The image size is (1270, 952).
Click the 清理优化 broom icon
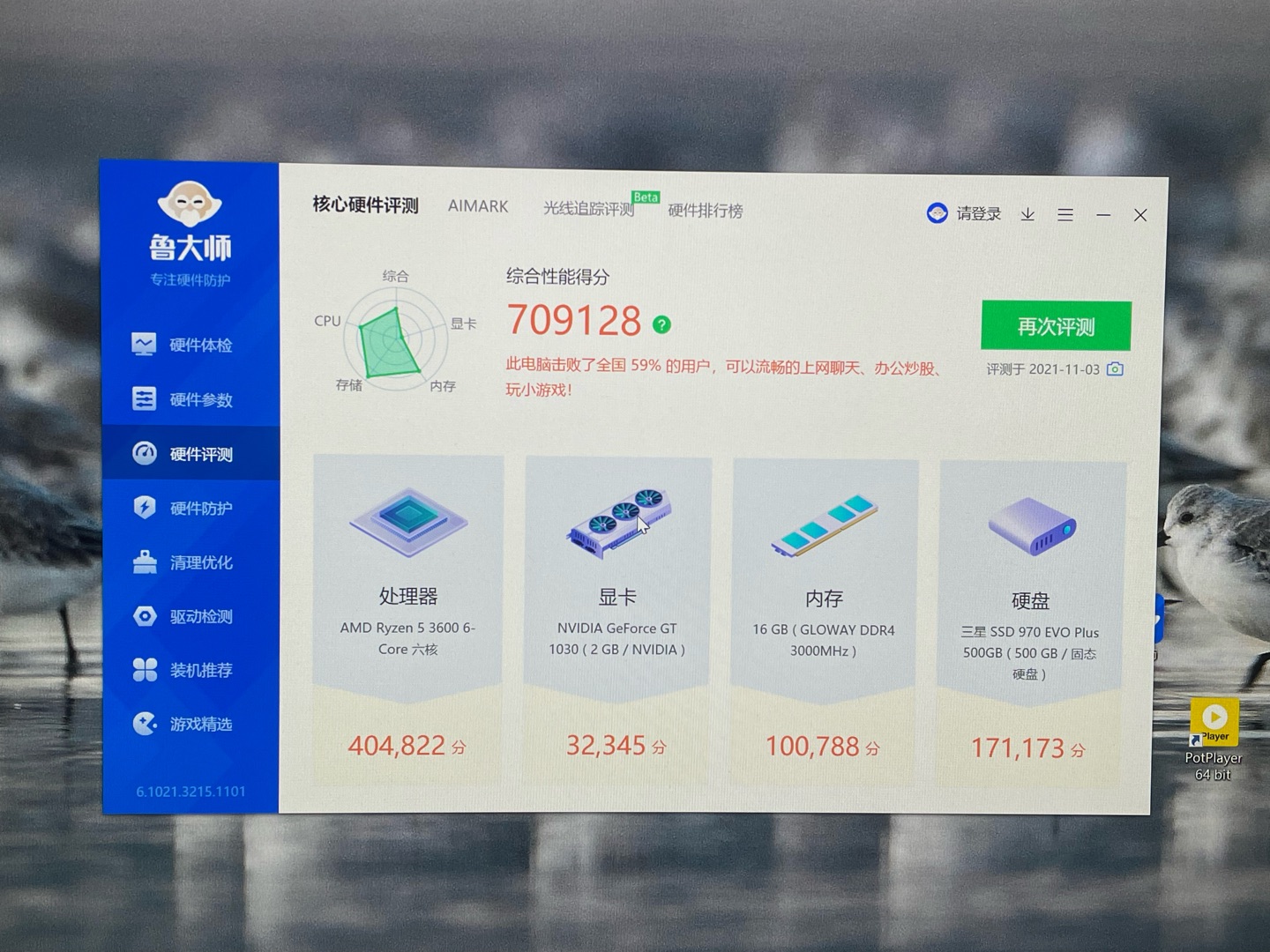[145, 562]
